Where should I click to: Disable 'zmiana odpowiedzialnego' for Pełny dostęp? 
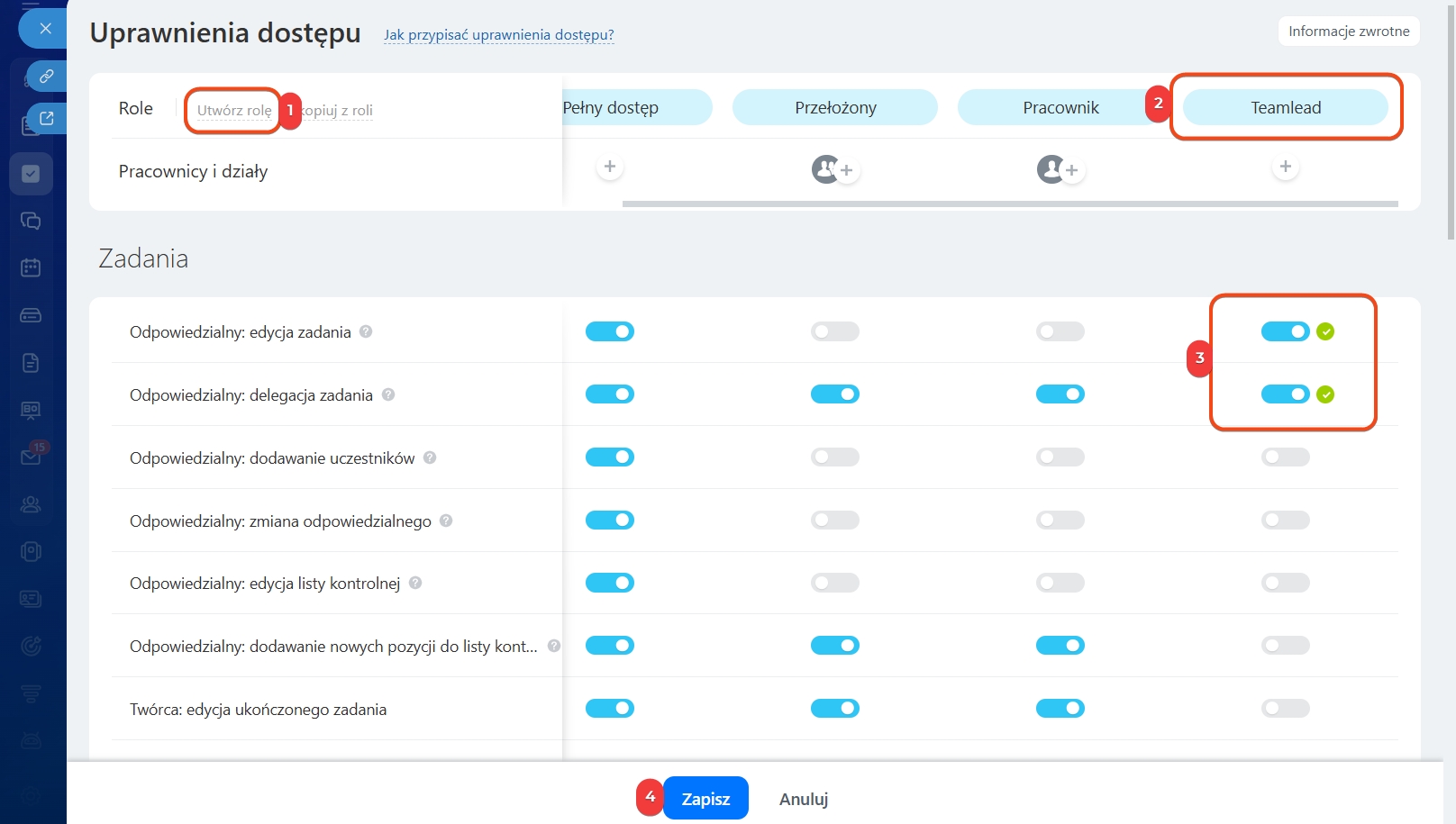click(610, 521)
